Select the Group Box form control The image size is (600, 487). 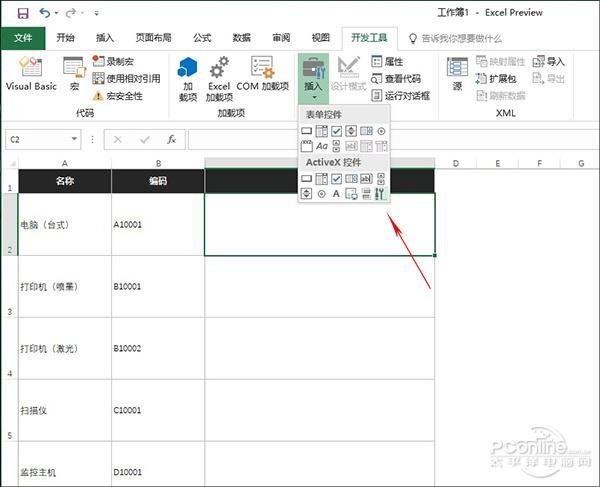click(x=306, y=146)
